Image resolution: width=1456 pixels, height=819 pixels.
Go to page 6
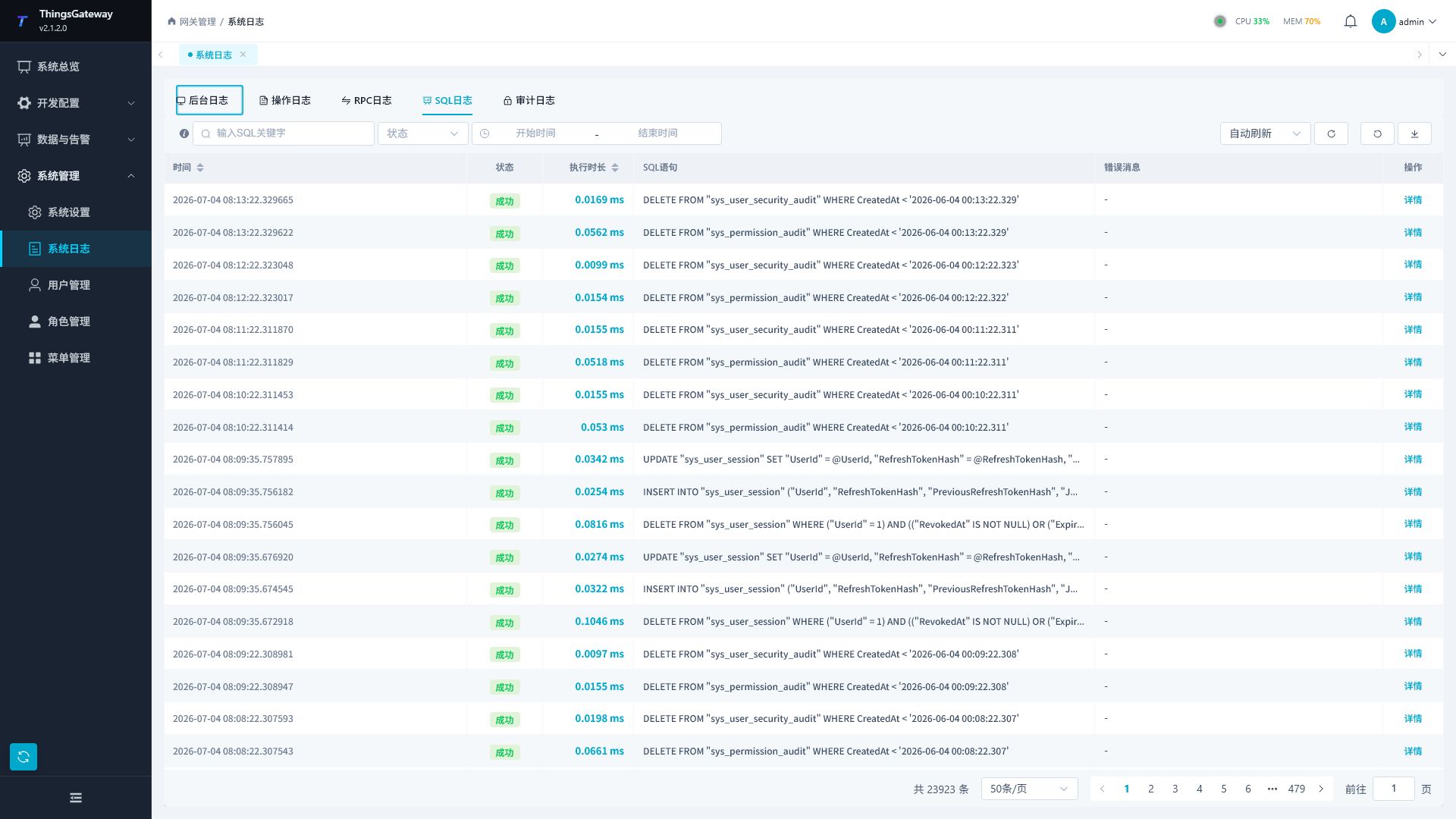pos(1247,789)
